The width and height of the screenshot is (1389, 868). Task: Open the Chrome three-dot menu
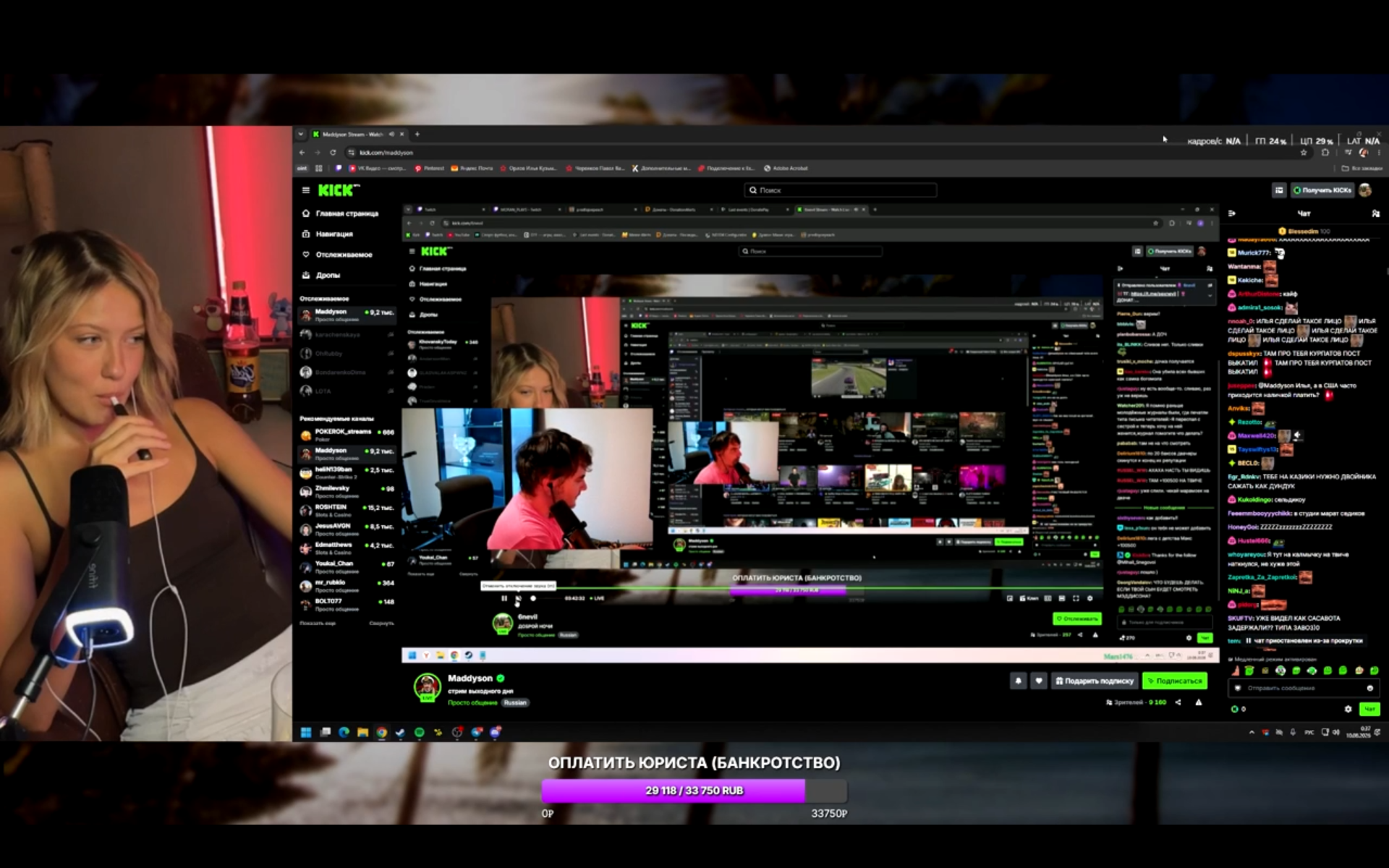1379,153
